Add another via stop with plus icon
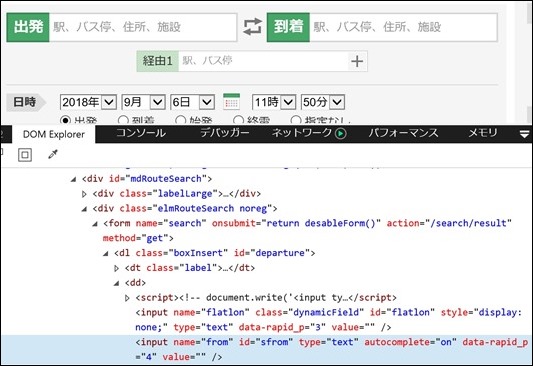This screenshot has height=366, width=533. point(357,61)
